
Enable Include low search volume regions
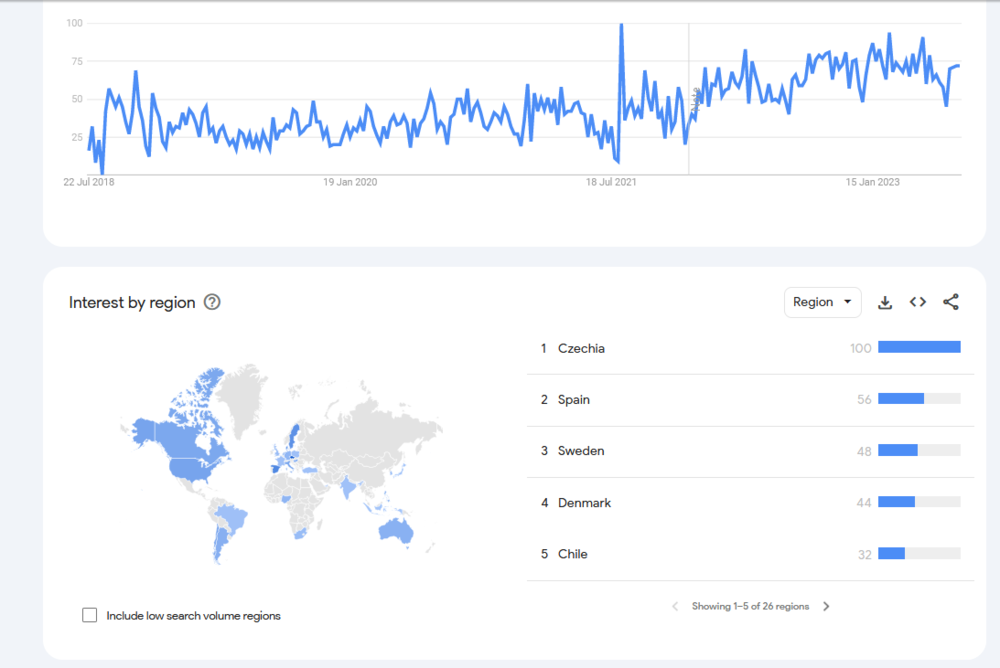tap(90, 615)
